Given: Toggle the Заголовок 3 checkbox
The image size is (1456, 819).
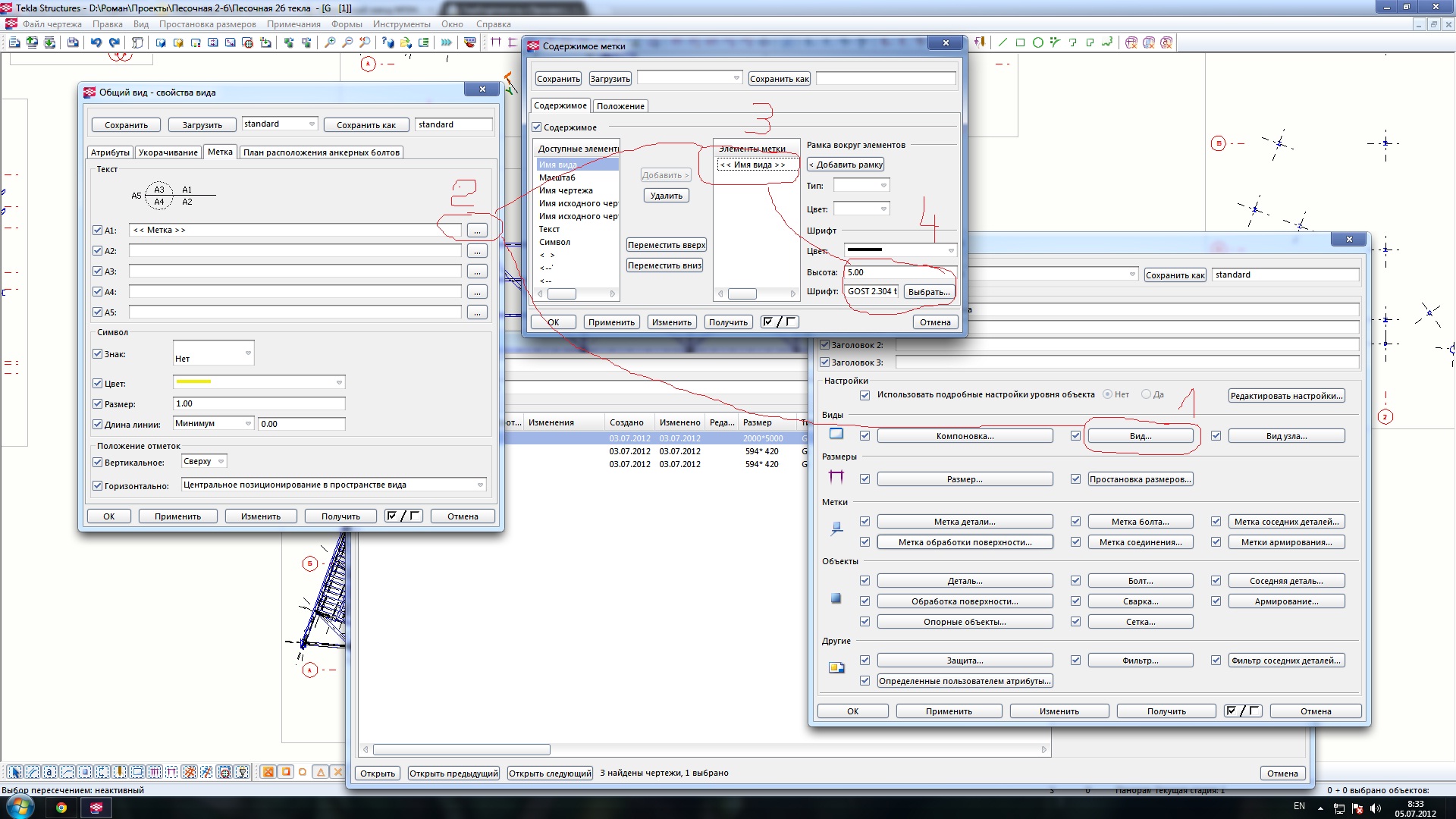Looking at the screenshot, I should (825, 362).
